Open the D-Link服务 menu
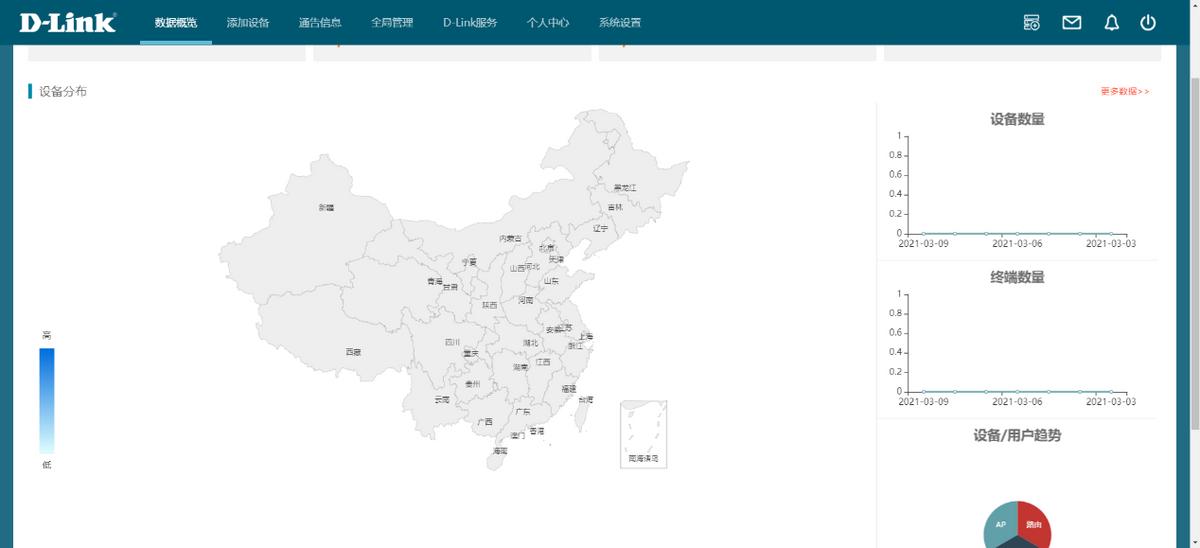The height and width of the screenshot is (548, 1200). pos(470,22)
